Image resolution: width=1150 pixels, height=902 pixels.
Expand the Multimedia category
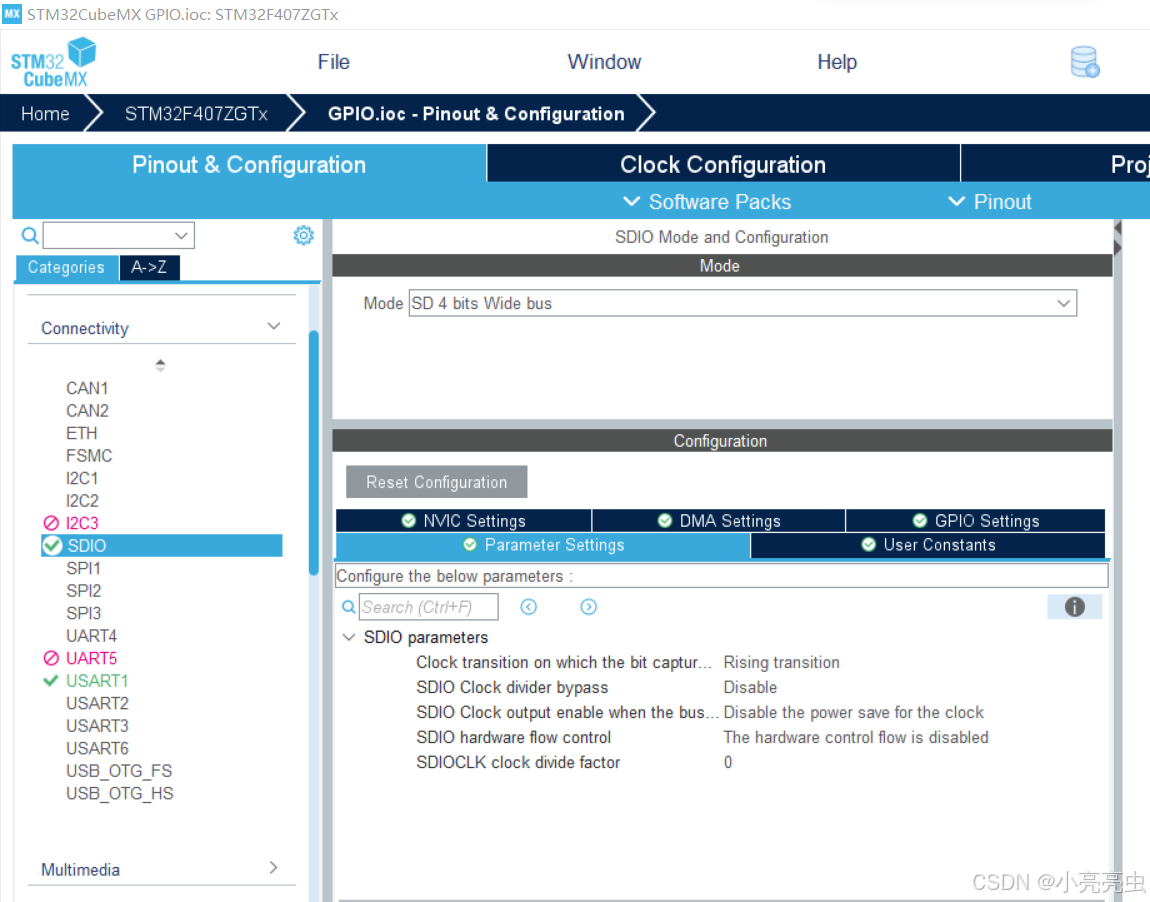(274, 868)
